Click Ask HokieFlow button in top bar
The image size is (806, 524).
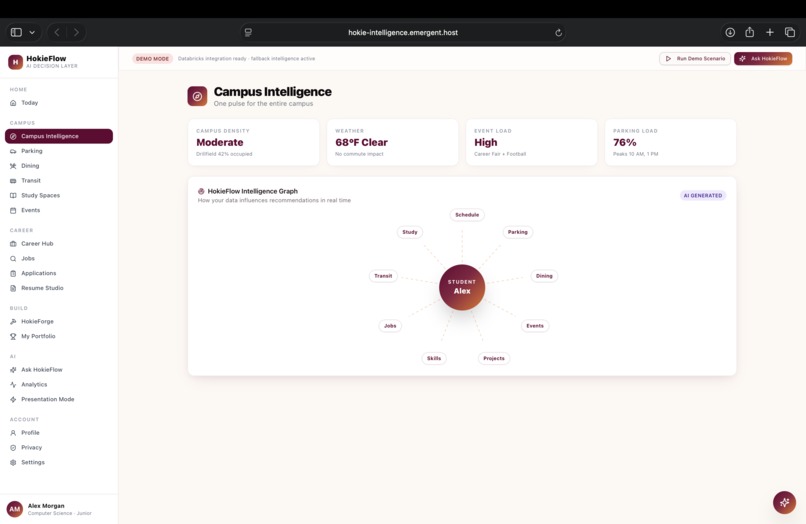click(x=763, y=59)
